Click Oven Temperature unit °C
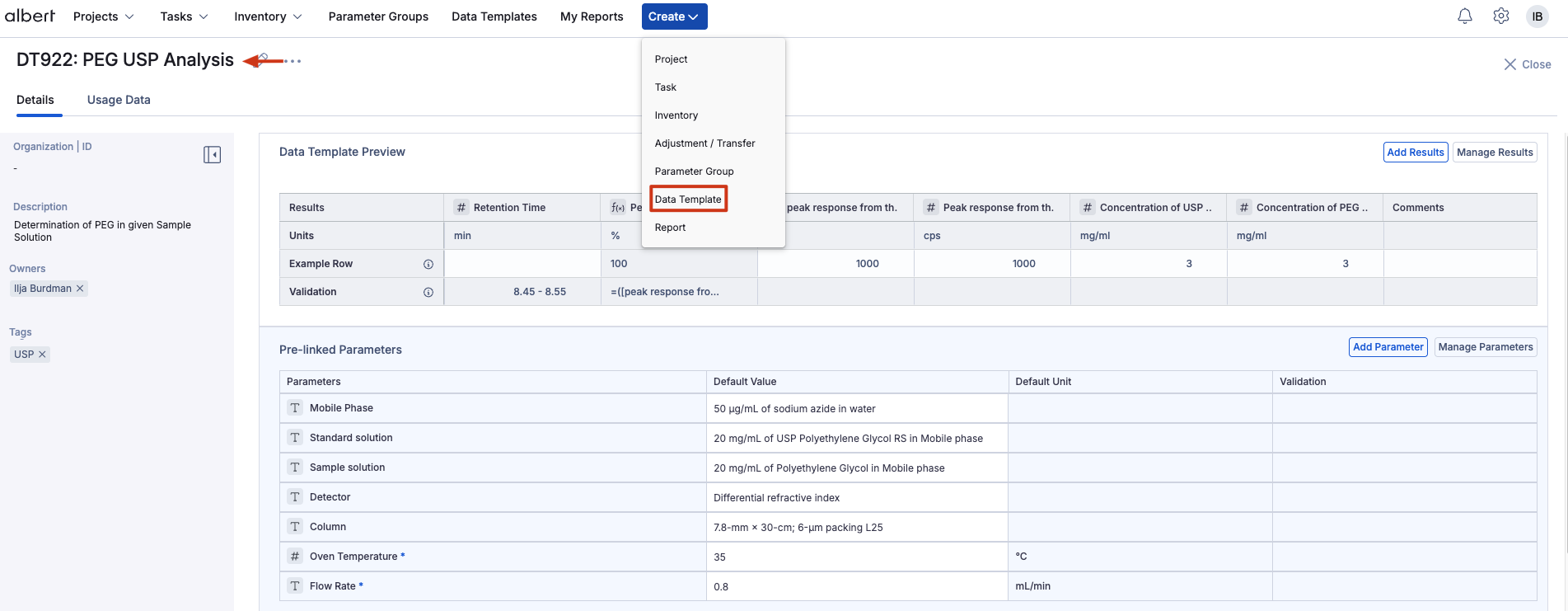The image size is (1568, 611). pos(1140,557)
